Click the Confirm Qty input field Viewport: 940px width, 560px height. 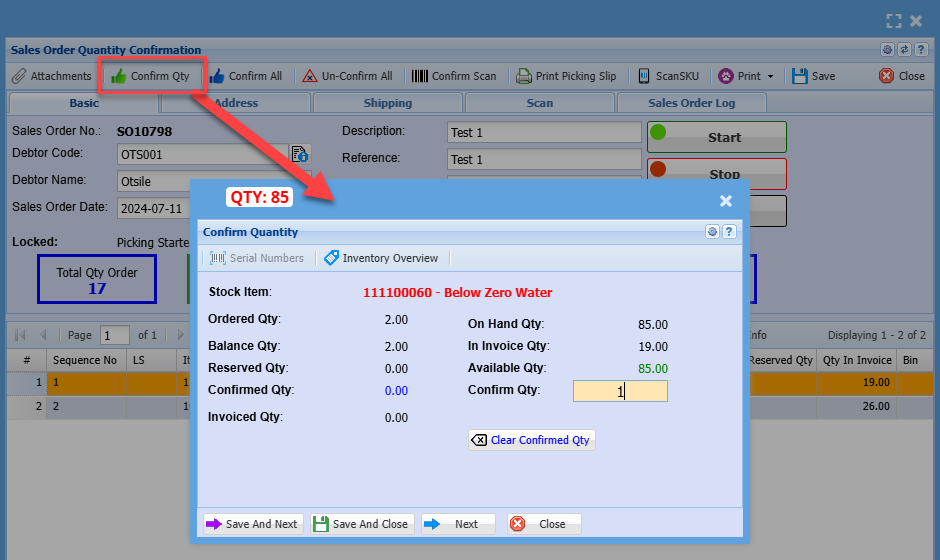pyautogui.click(x=620, y=391)
